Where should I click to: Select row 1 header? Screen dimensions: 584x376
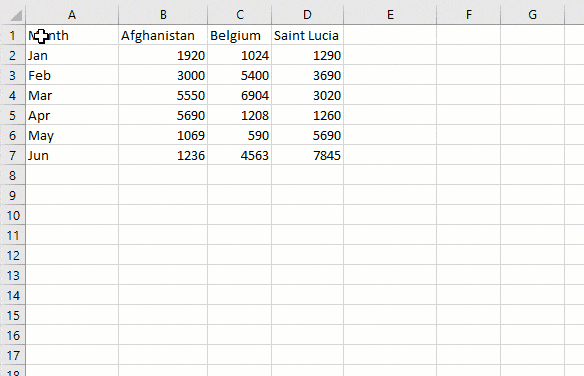13,35
